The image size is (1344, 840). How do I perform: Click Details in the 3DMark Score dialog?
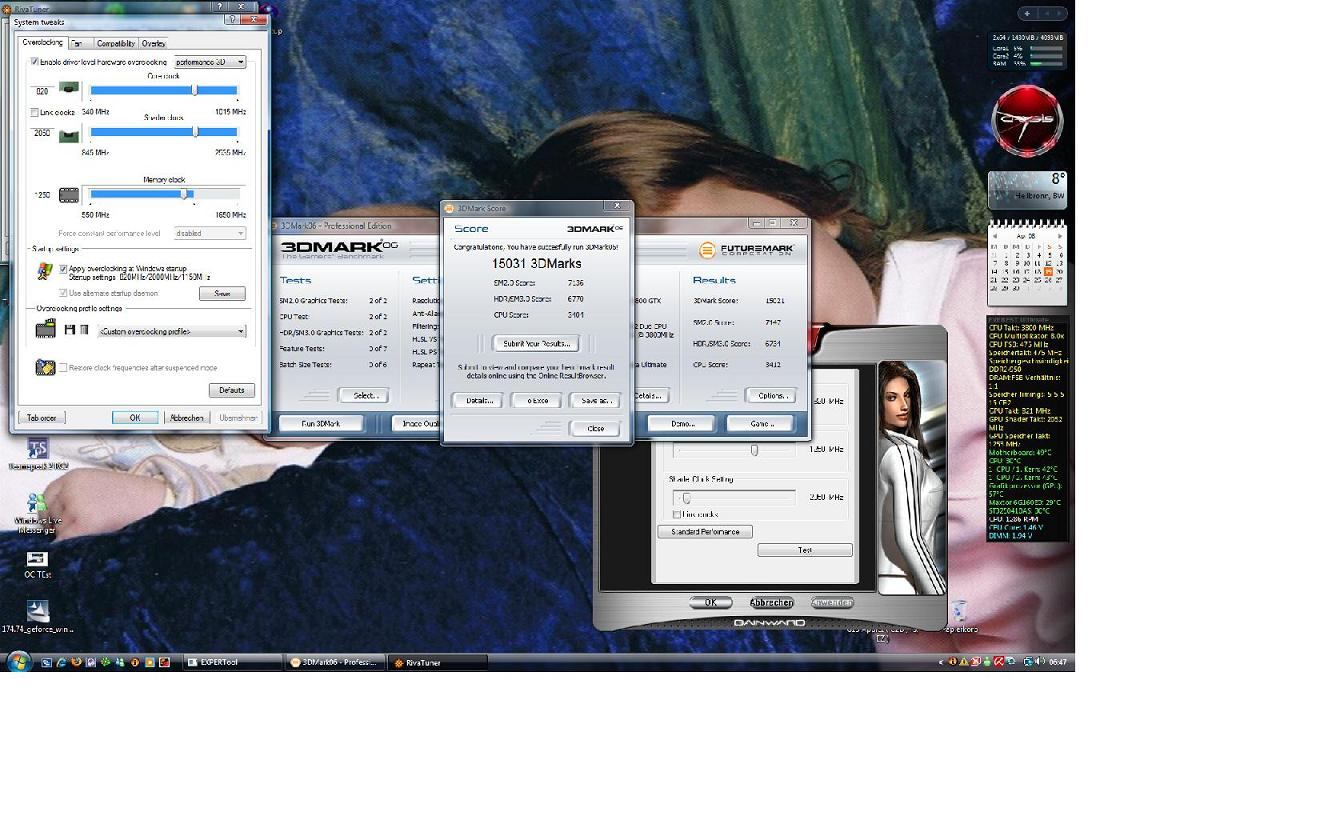tap(478, 400)
